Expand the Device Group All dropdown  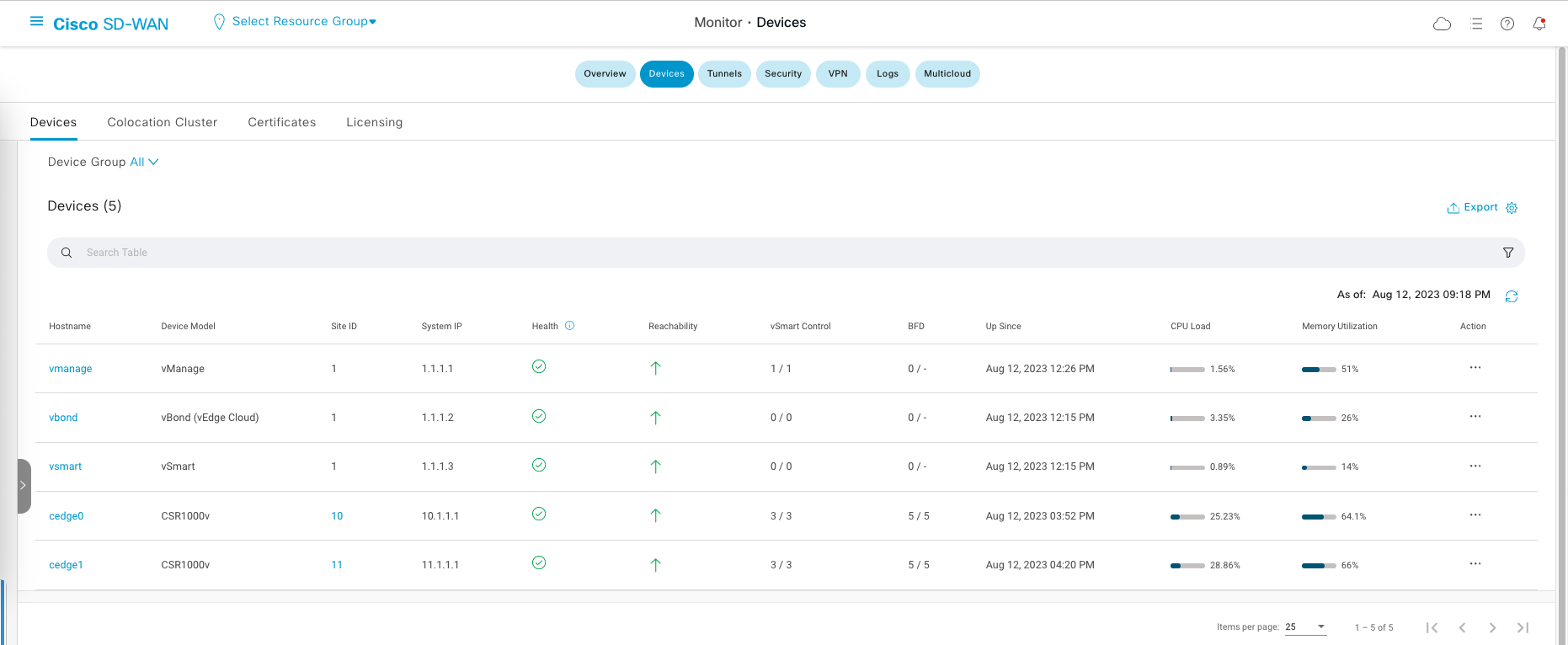[x=144, y=162]
